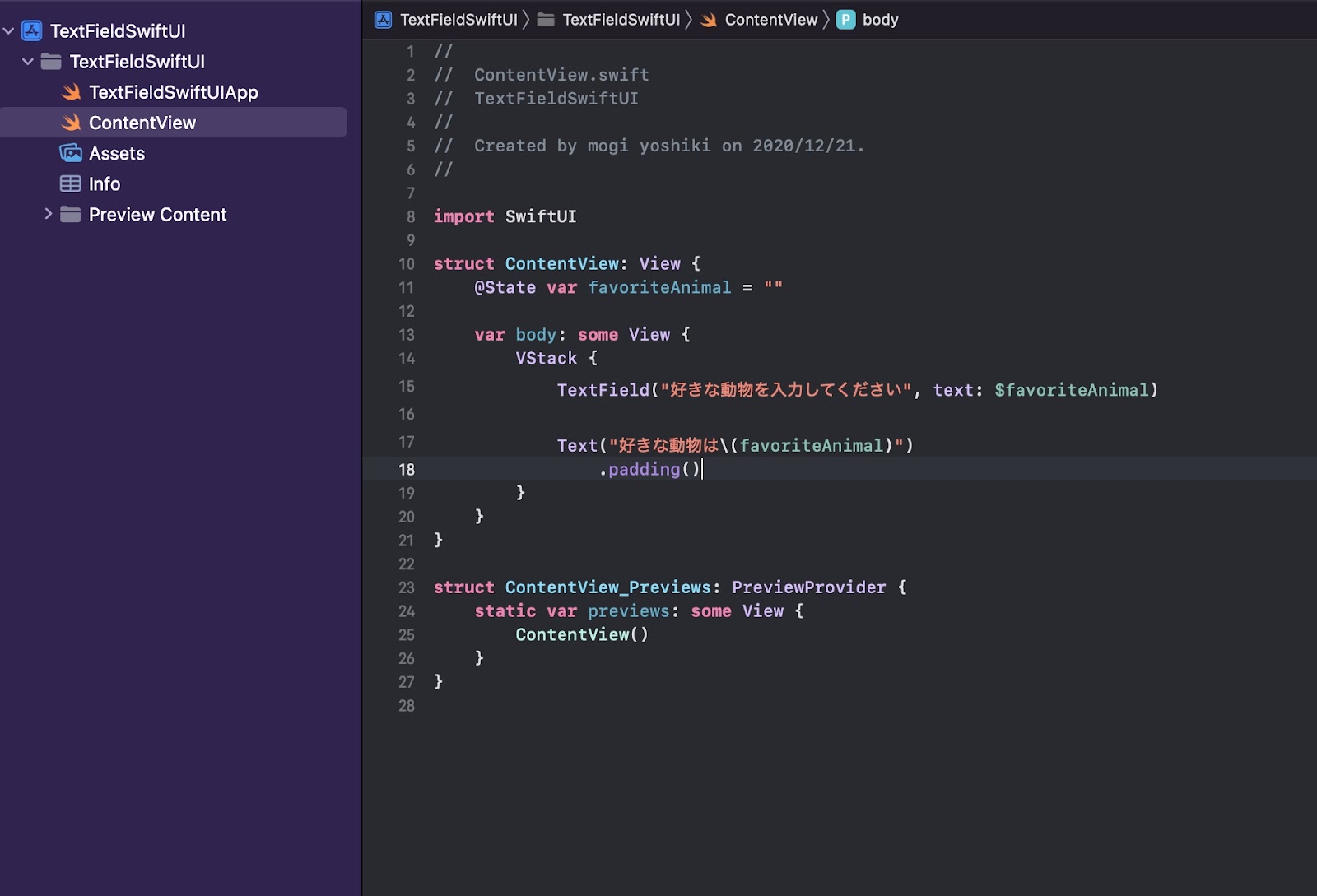Click line number 18 in the gutter
Image resolution: width=1317 pixels, height=896 pixels.
tap(407, 469)
